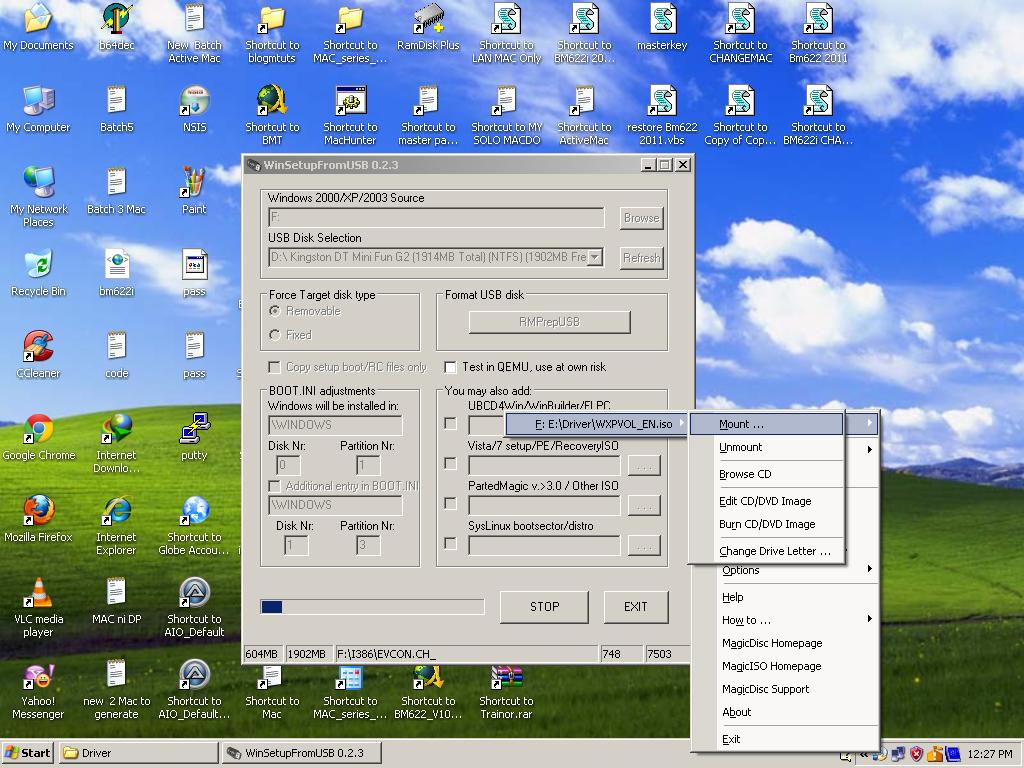Launch Mozilla Firefox from the desktop

tap(38, 519)
